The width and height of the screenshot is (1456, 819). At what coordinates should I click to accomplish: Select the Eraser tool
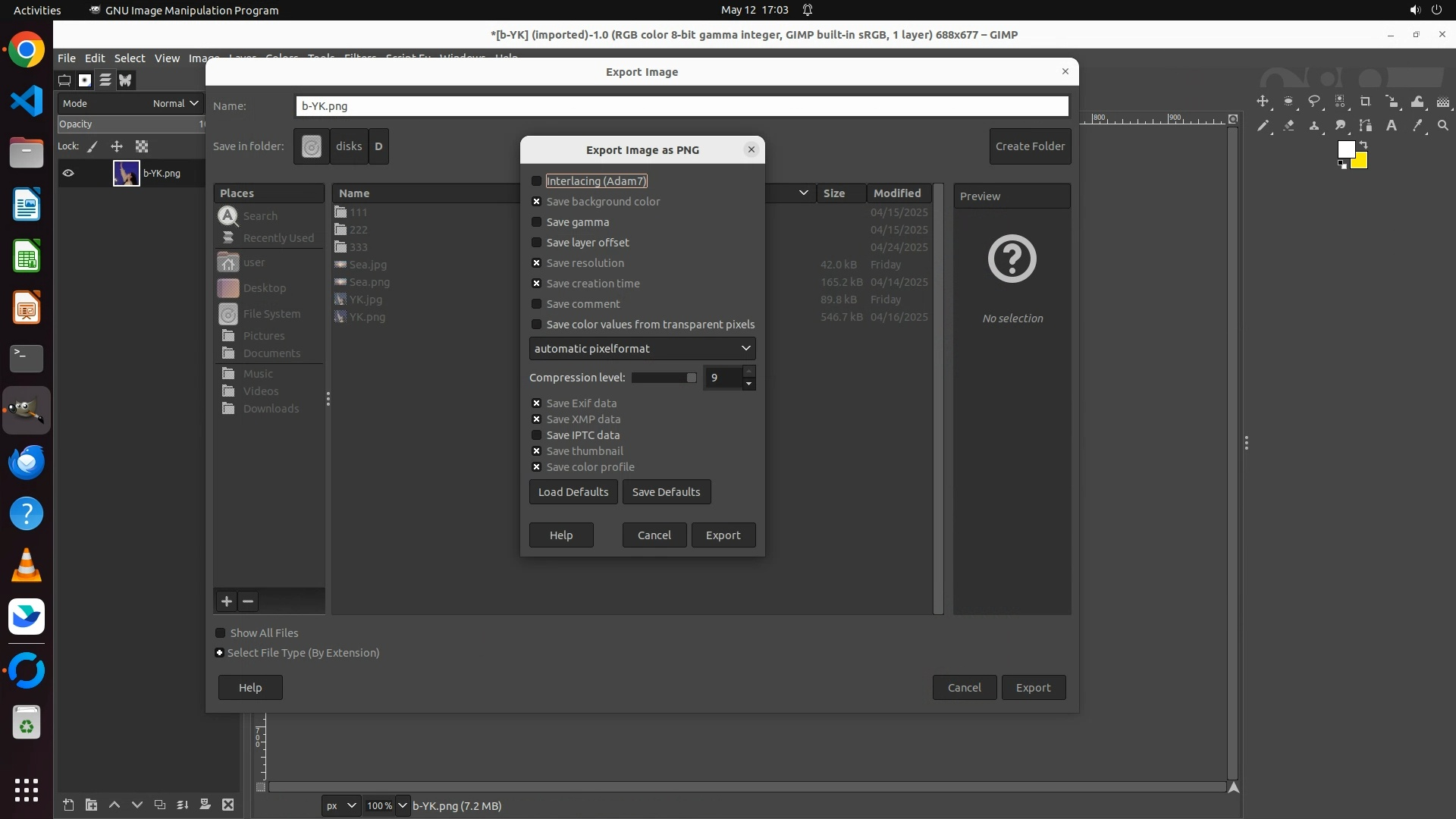click(x=1288, y=126)
